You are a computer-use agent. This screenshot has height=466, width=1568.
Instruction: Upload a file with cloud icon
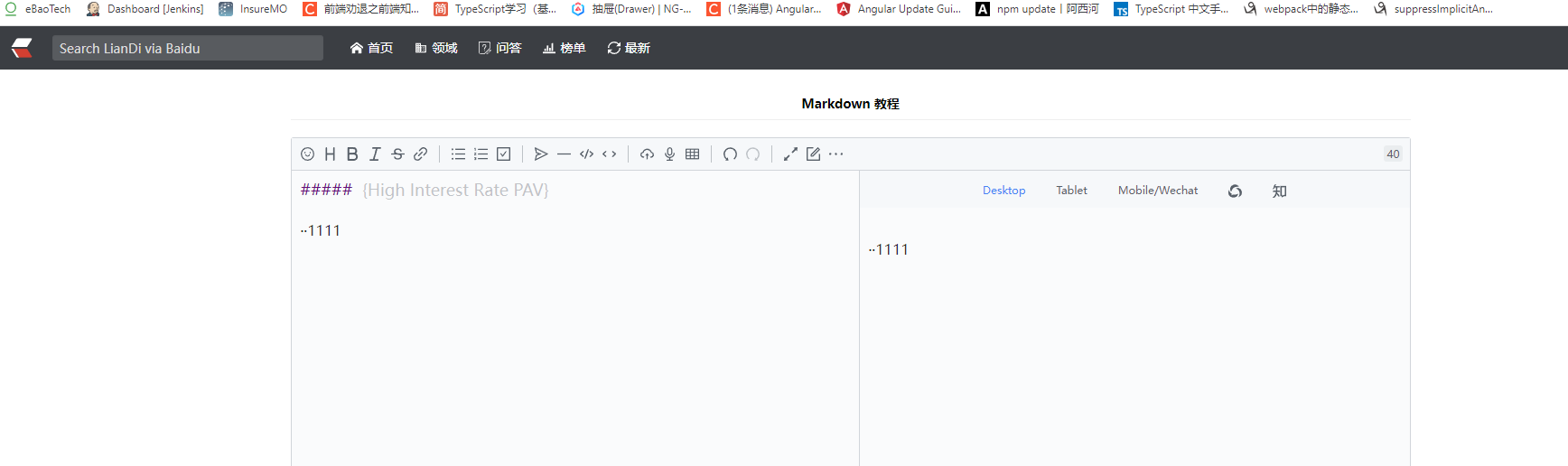pos(647,154)
